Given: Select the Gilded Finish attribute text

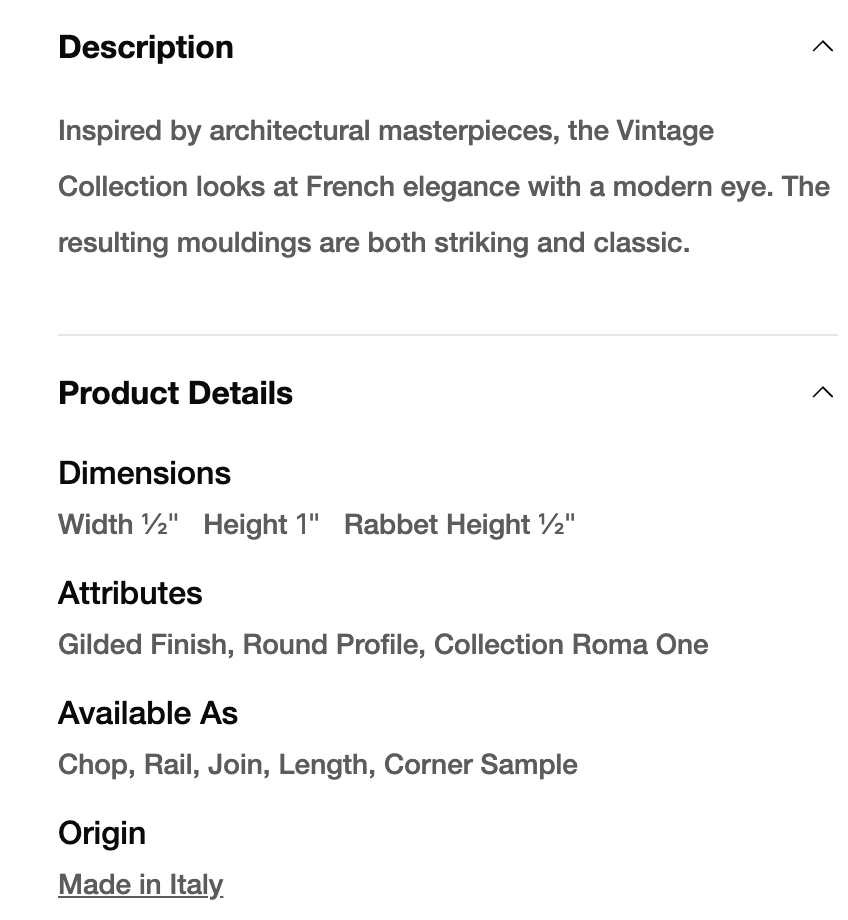Looking at the screenshot, I should tap(142, 644).
